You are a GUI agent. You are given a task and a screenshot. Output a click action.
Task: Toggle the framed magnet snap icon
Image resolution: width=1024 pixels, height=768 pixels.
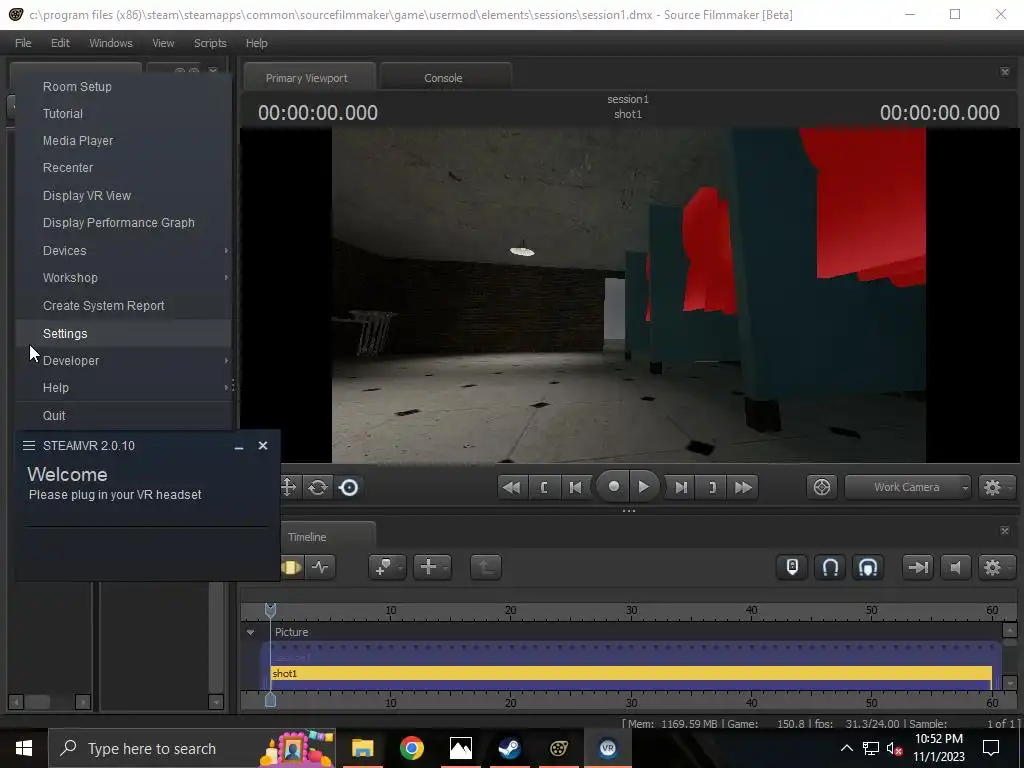[x=868, y=567]
